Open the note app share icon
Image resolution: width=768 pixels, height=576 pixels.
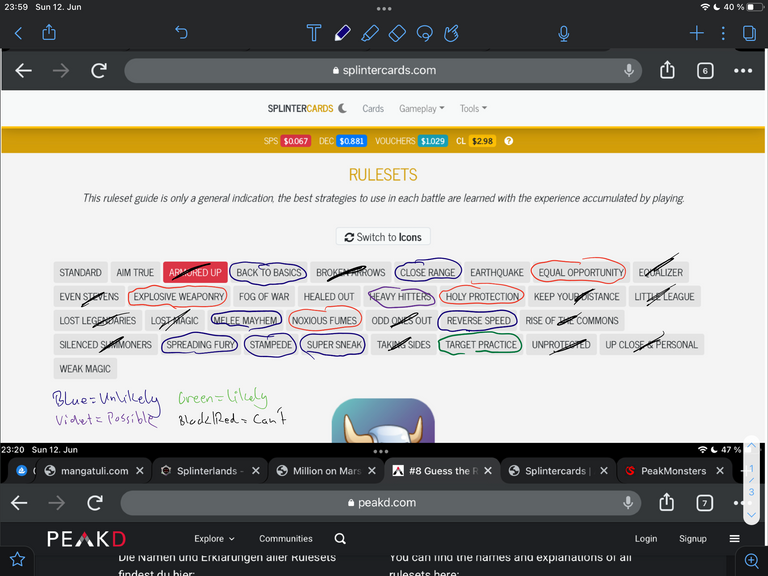click(49, 32)
